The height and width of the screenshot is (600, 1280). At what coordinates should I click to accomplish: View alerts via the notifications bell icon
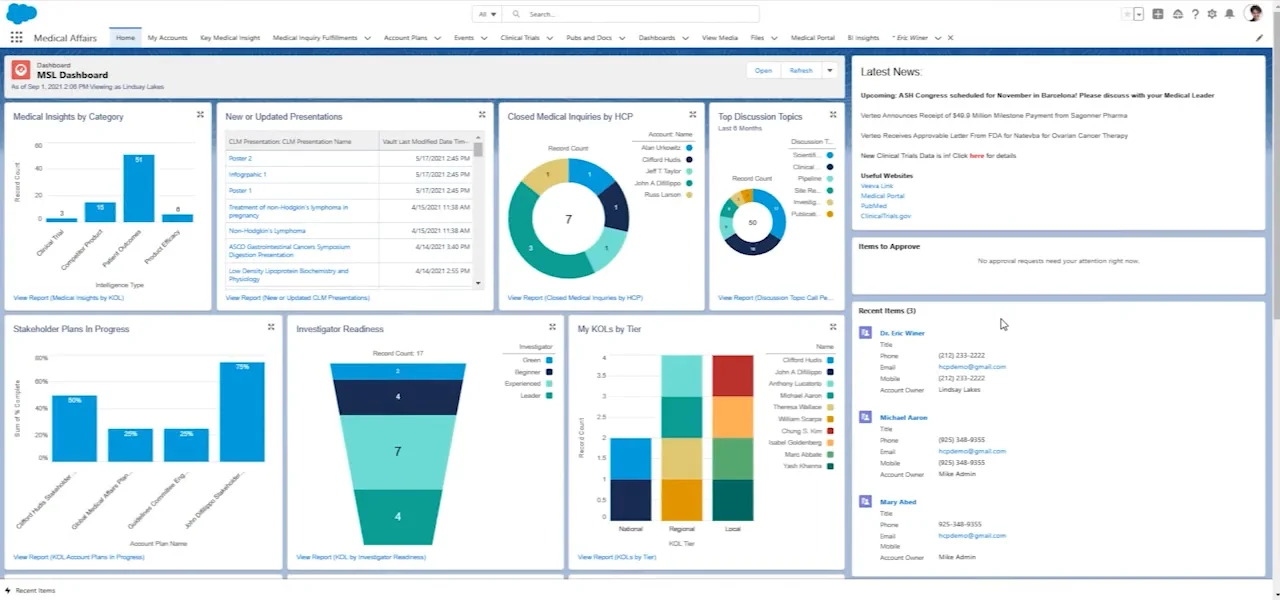1230,14
